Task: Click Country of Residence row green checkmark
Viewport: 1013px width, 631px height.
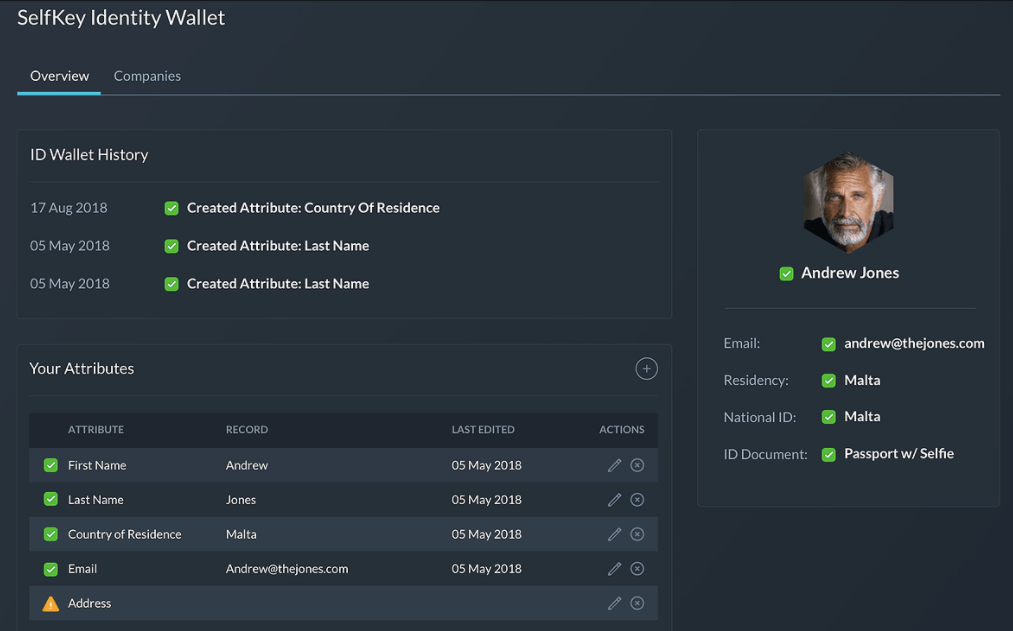Action: click(50, 534)
